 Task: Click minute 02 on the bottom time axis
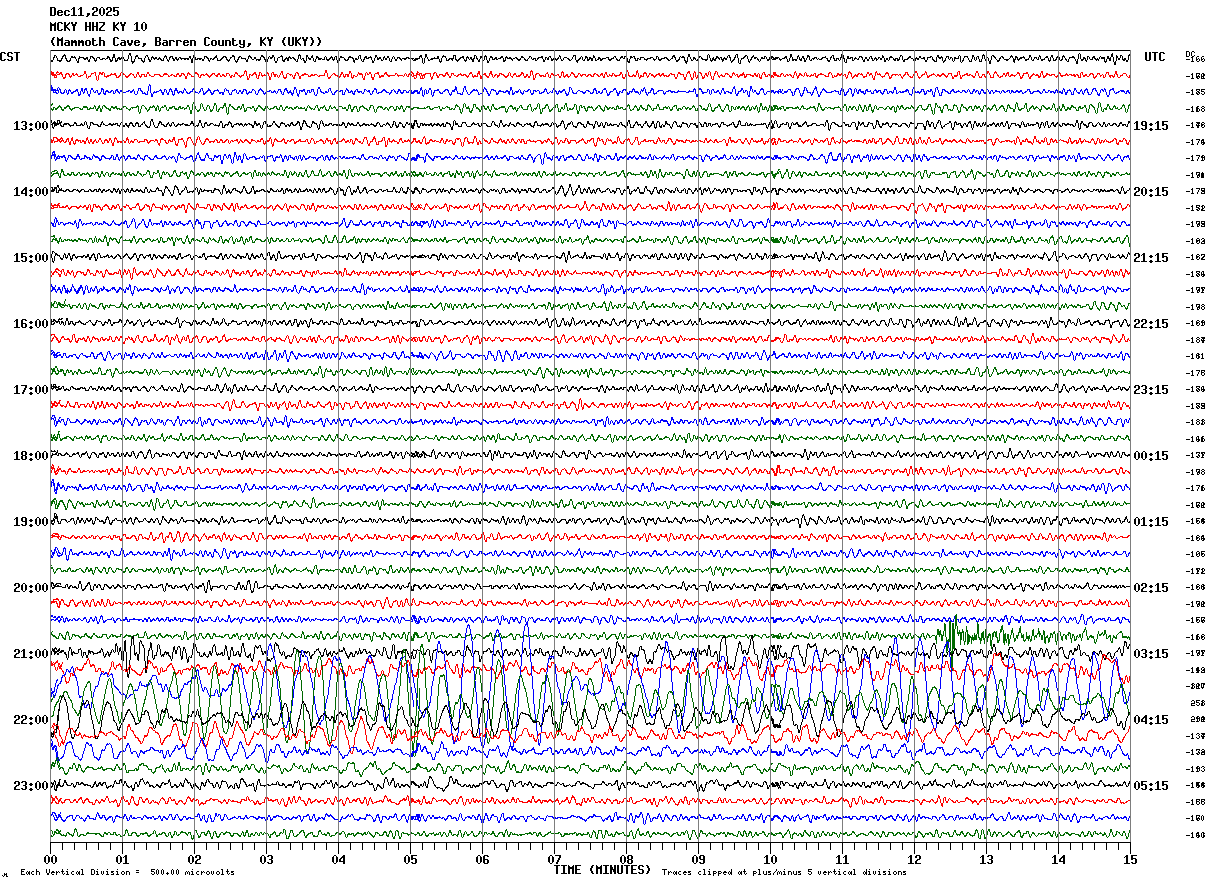pyautogui.click(x=194, y=859)
